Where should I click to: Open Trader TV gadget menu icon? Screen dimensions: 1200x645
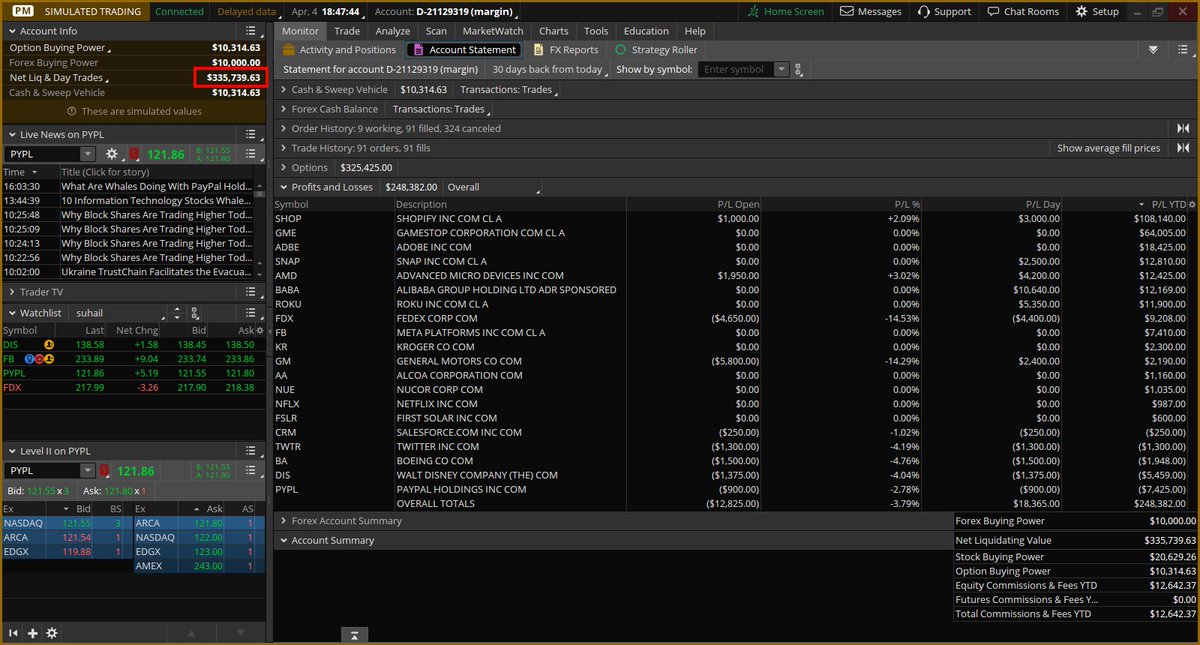252,292
